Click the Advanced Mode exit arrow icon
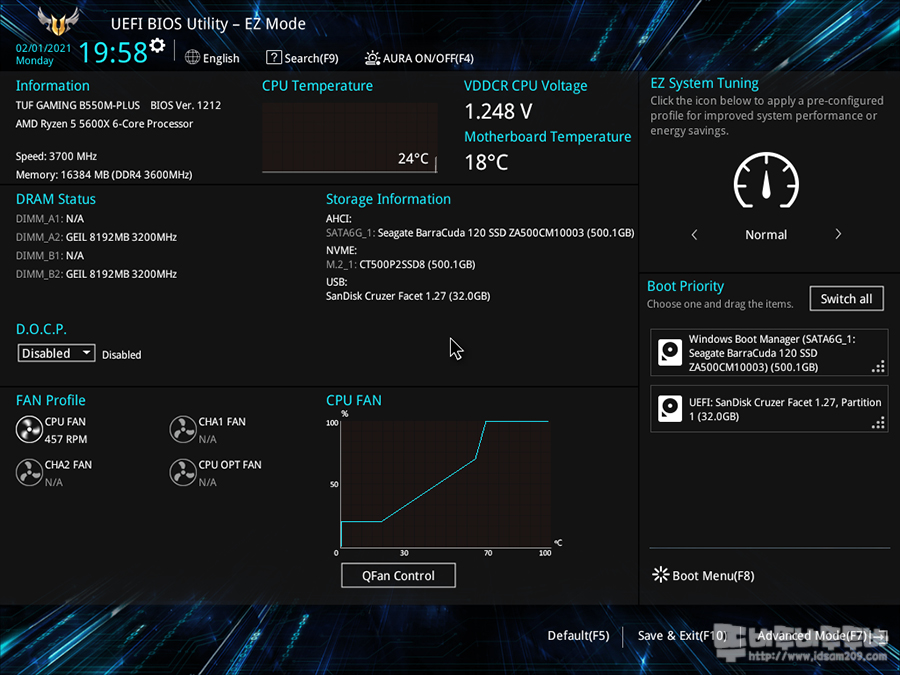The width and height of the screenshot is (900, 675). pos(879,636)
